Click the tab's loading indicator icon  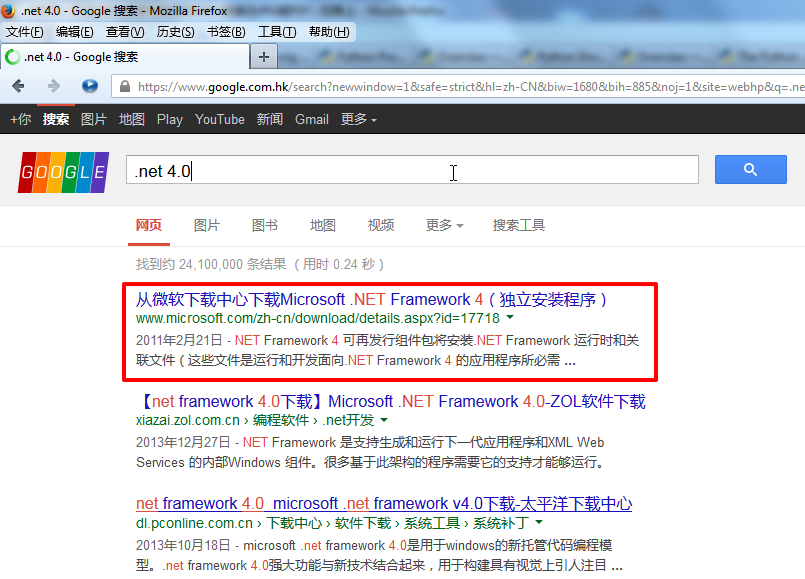pyautogui.click(x=13, y=57)
